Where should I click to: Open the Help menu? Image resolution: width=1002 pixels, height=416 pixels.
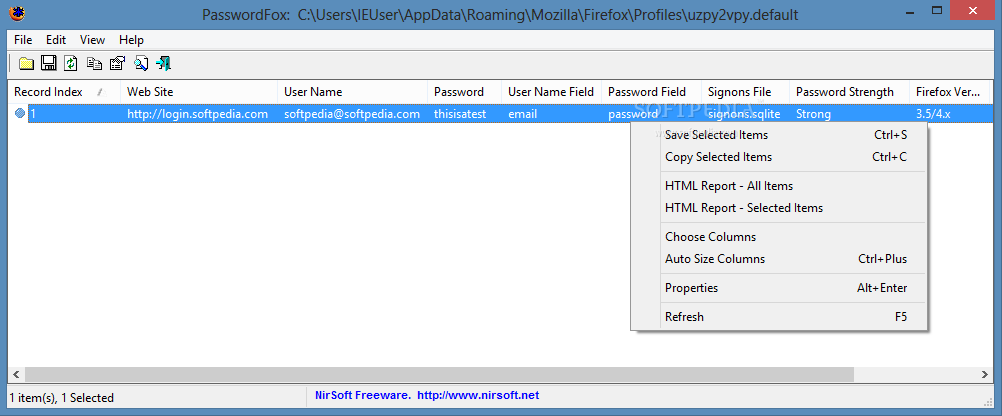coord(131,40)
